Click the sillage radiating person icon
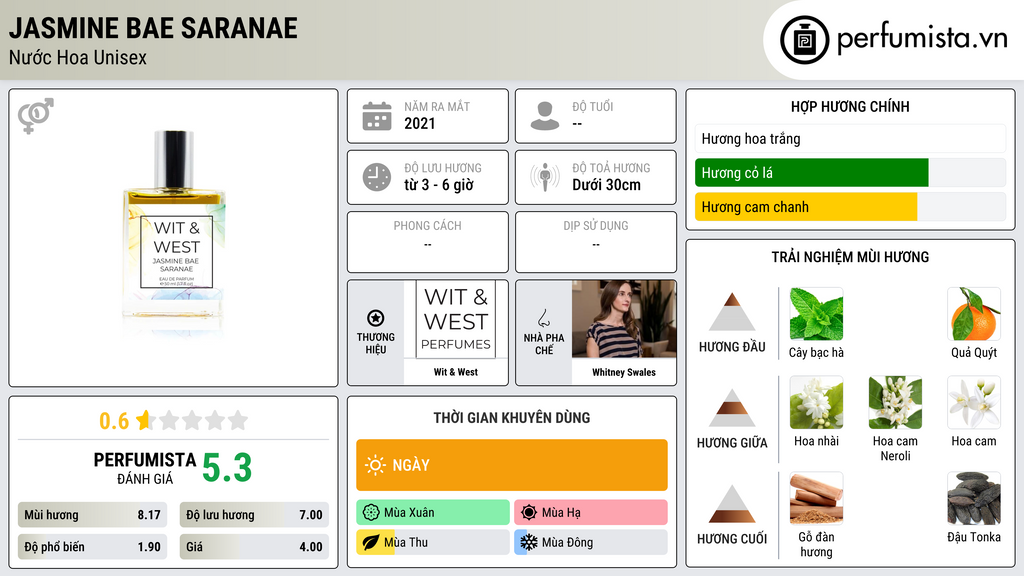Image resolution: width=1024 pixels, height=576 pixels. click(x=545, y=177)
